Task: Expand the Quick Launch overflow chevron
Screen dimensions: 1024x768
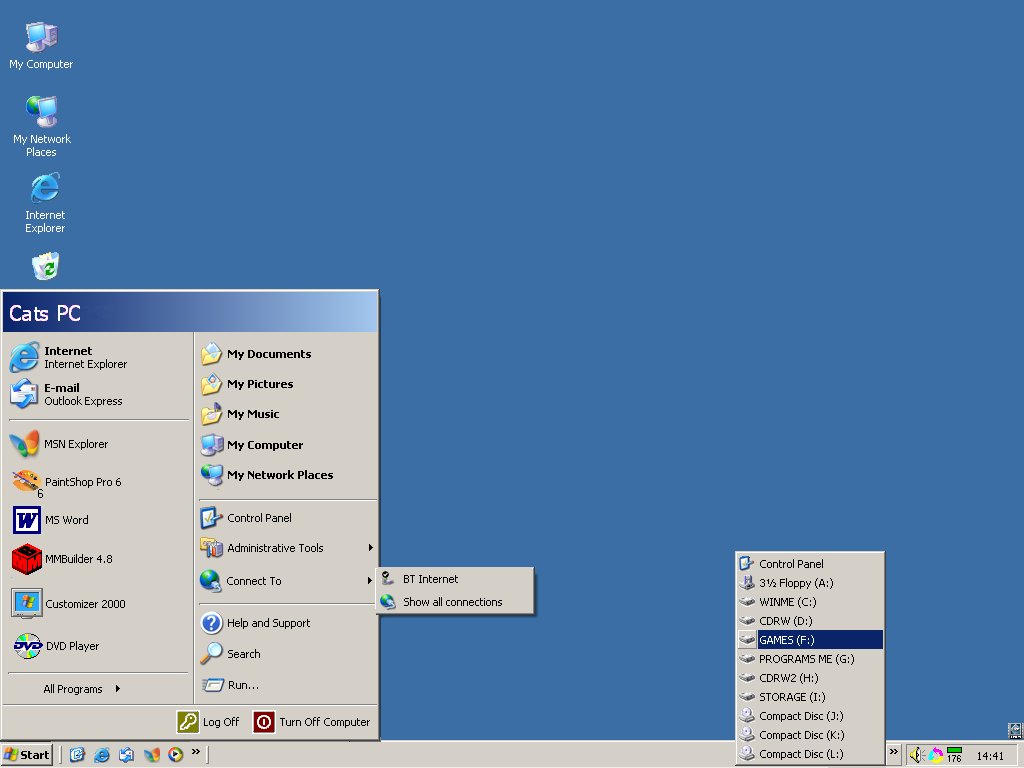Action: [x=195, y=753]
